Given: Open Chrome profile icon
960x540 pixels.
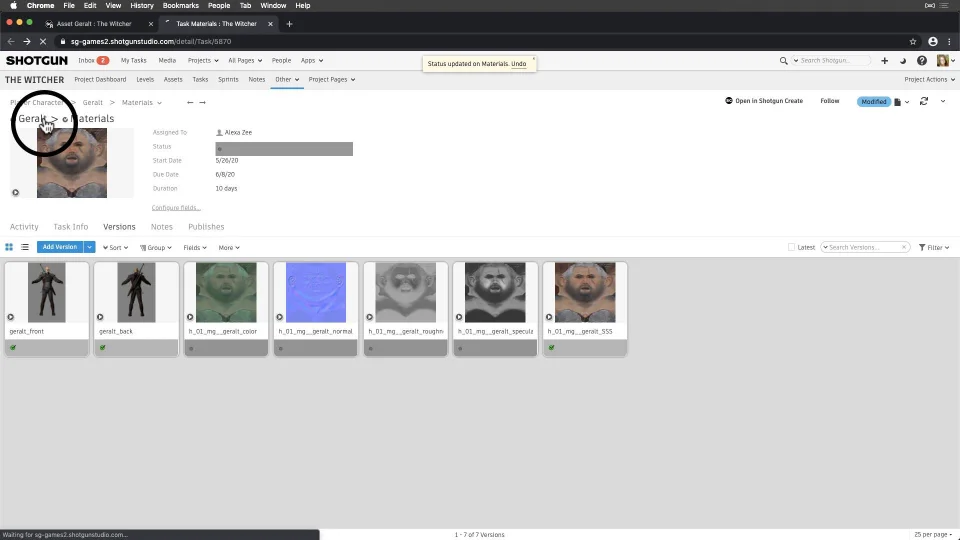Looking at the screenshot, I should pyautogui.click(x=932, y=42).
